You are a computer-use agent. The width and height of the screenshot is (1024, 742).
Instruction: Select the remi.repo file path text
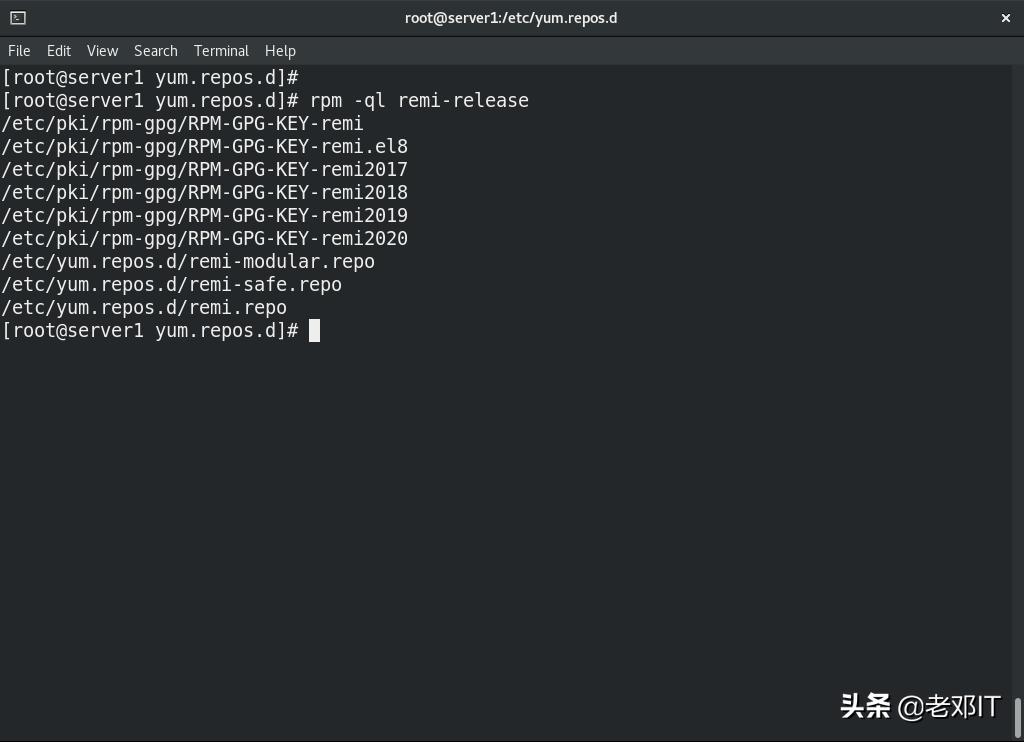pyautogui.click(x=143, y=307)
